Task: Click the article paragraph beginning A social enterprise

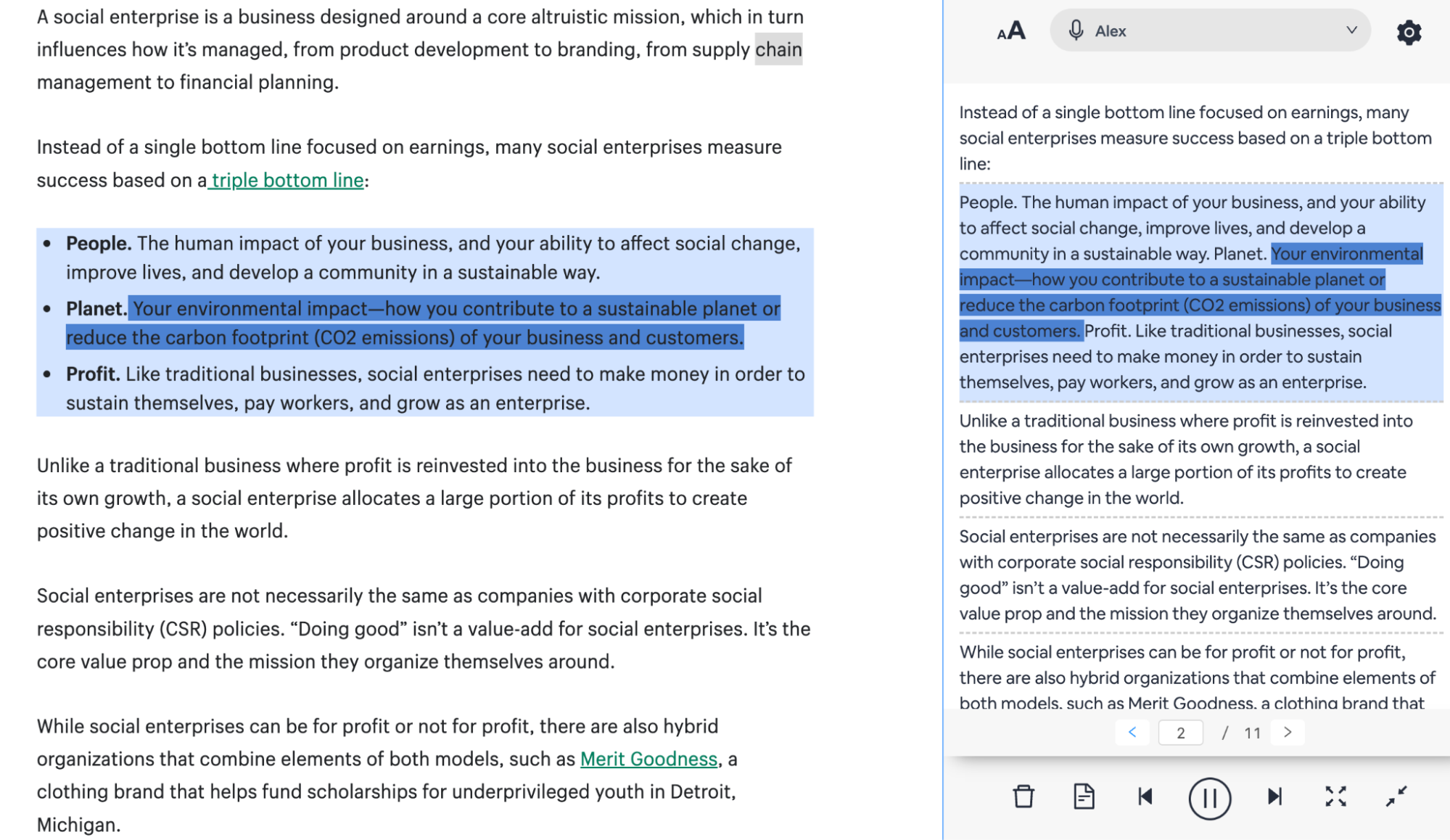Action: pos(420,49)
